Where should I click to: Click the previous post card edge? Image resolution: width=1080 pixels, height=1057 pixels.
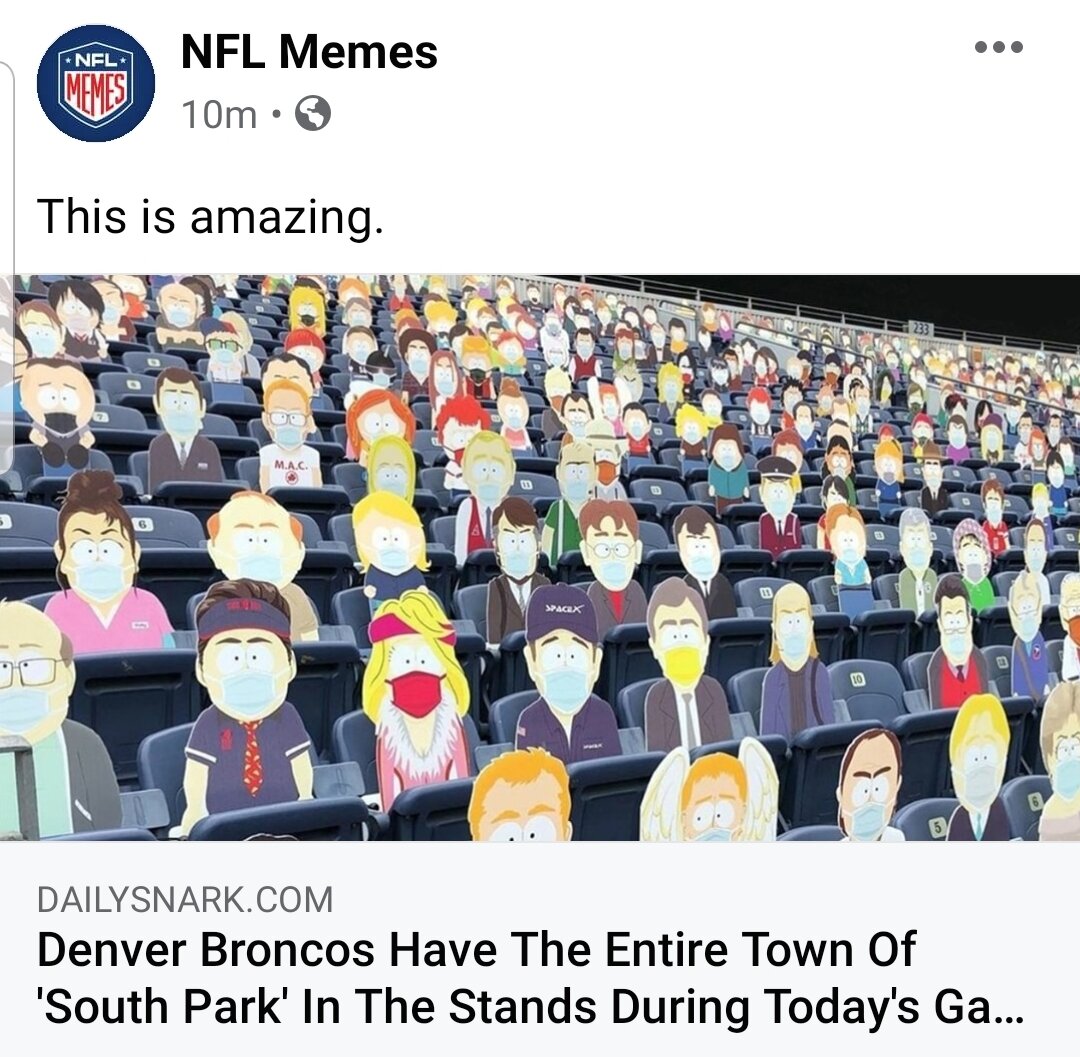point(7,269)
